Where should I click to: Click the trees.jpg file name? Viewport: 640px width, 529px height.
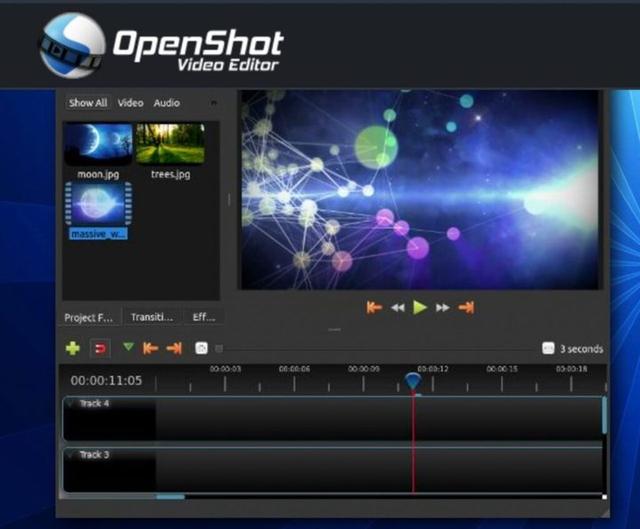pos(170,174)
